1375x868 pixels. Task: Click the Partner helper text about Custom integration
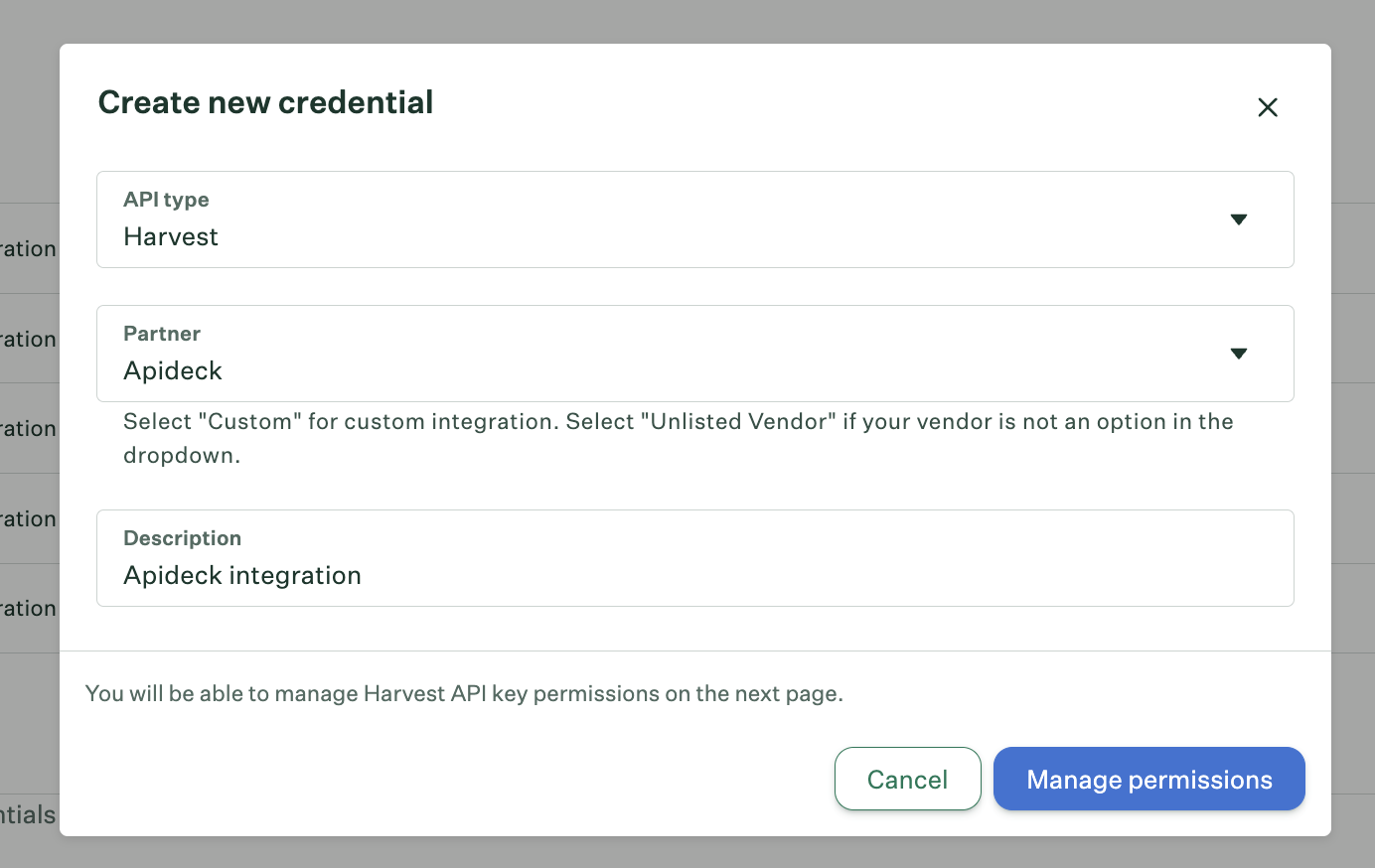click(x=678, y=438)
